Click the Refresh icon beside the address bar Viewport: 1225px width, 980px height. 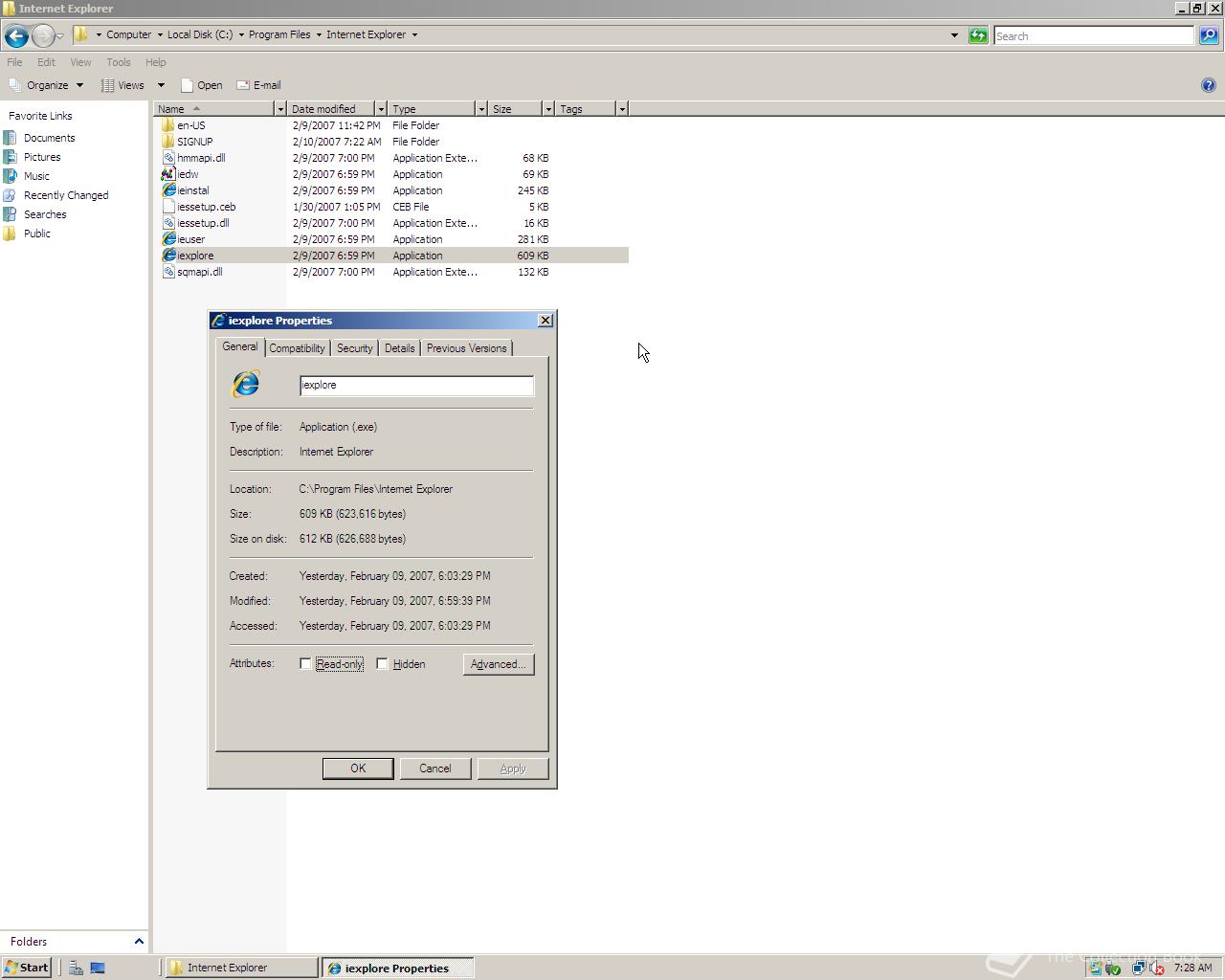(x=978, y=35)
